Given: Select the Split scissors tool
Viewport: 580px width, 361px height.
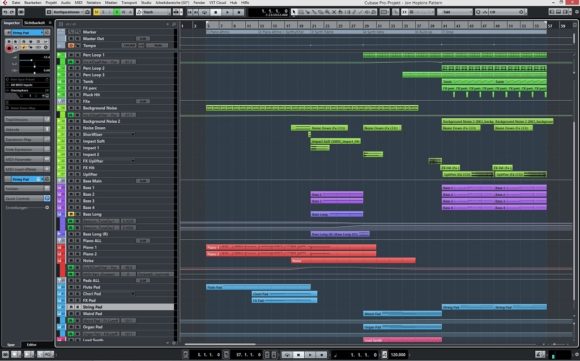Looking at the screenshot, I should 307,12.
